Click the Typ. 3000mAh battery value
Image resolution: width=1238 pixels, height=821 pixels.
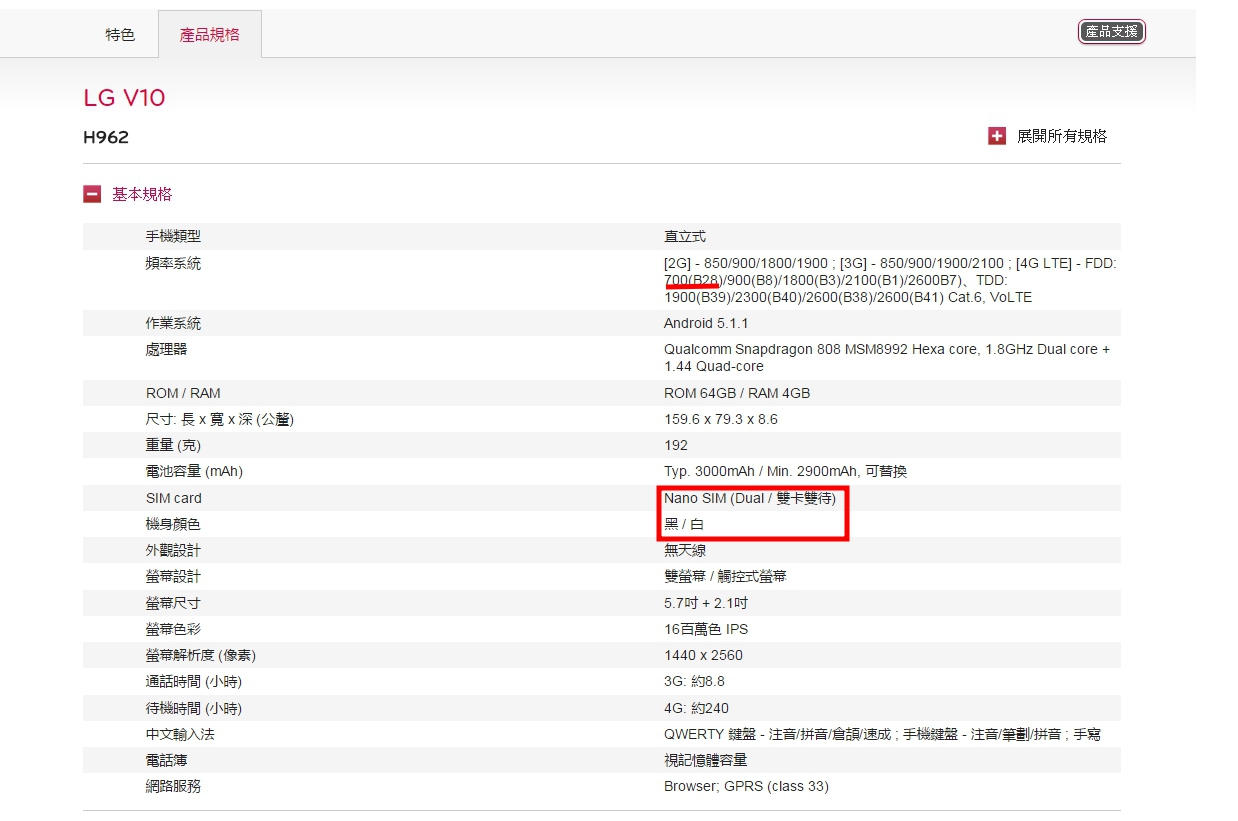tap(785, 471)
